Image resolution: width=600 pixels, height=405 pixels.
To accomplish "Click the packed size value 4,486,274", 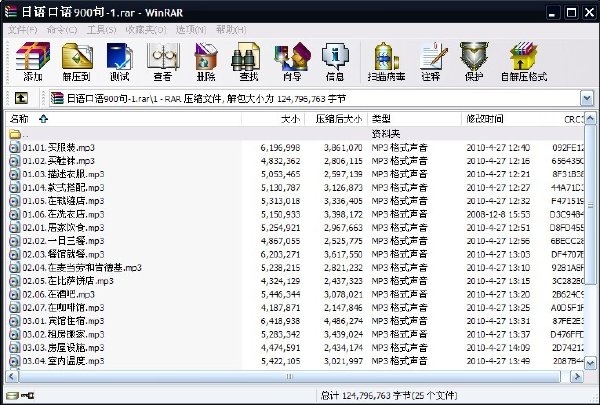I will tap(343, 321).
